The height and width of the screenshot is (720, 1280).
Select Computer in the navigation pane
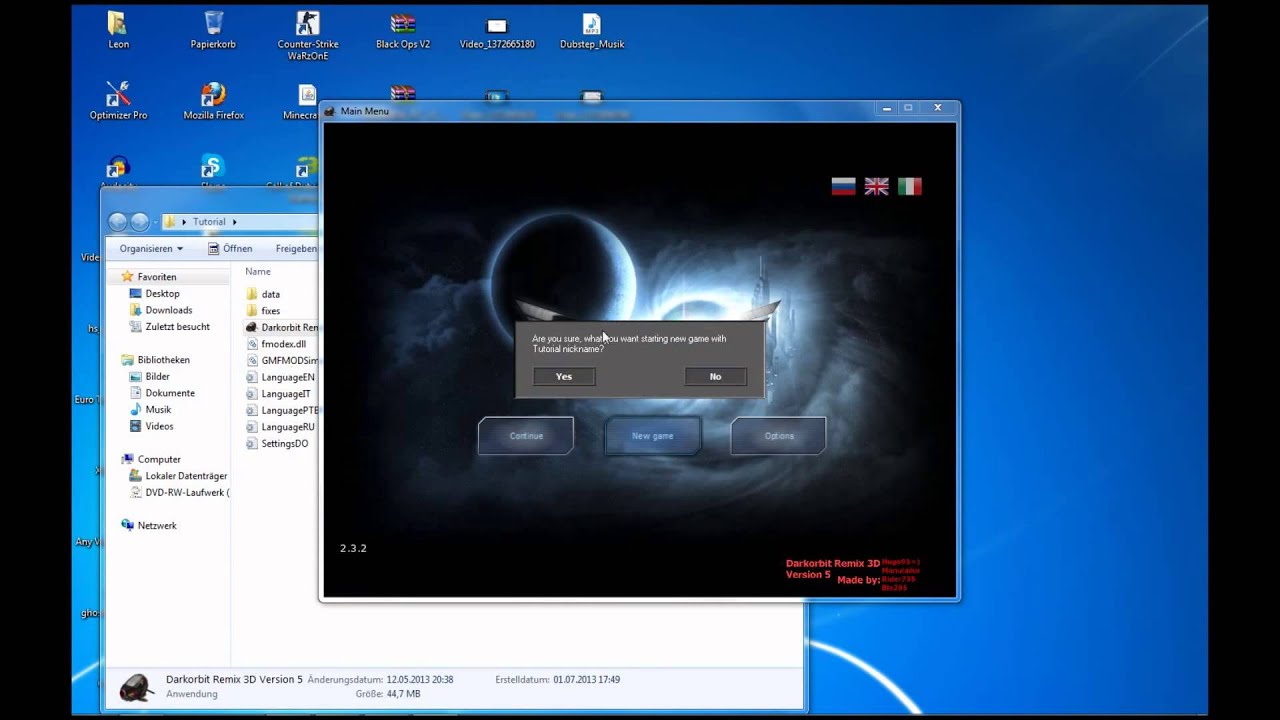tap(151, 459)
